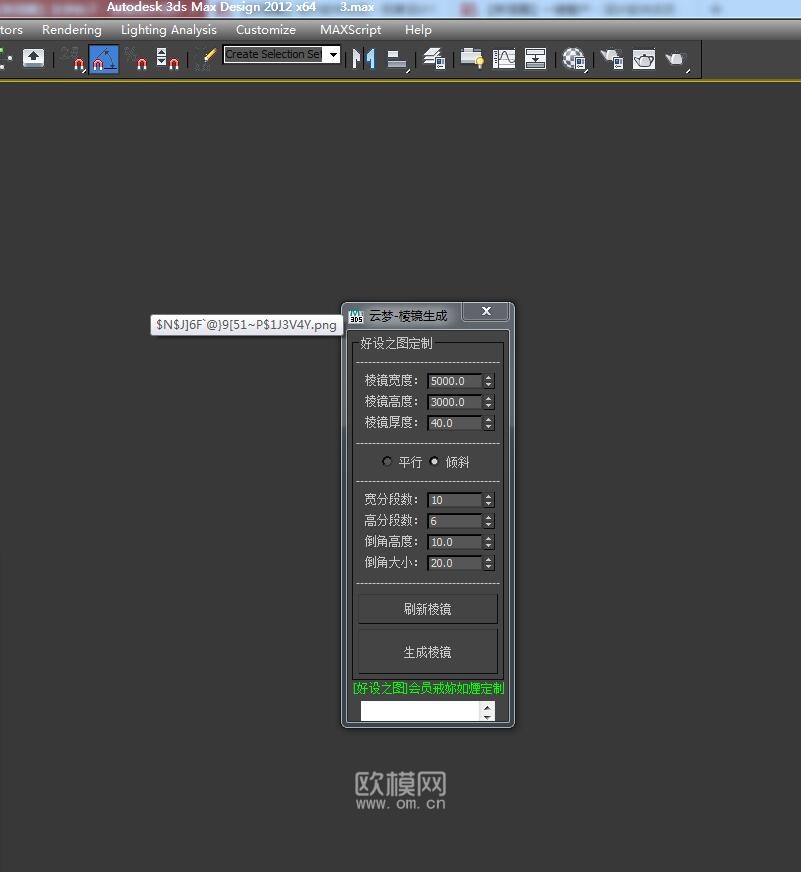Open the Schematic View icon
Viewport: 801px width, 872px height.
coord(536,59)
